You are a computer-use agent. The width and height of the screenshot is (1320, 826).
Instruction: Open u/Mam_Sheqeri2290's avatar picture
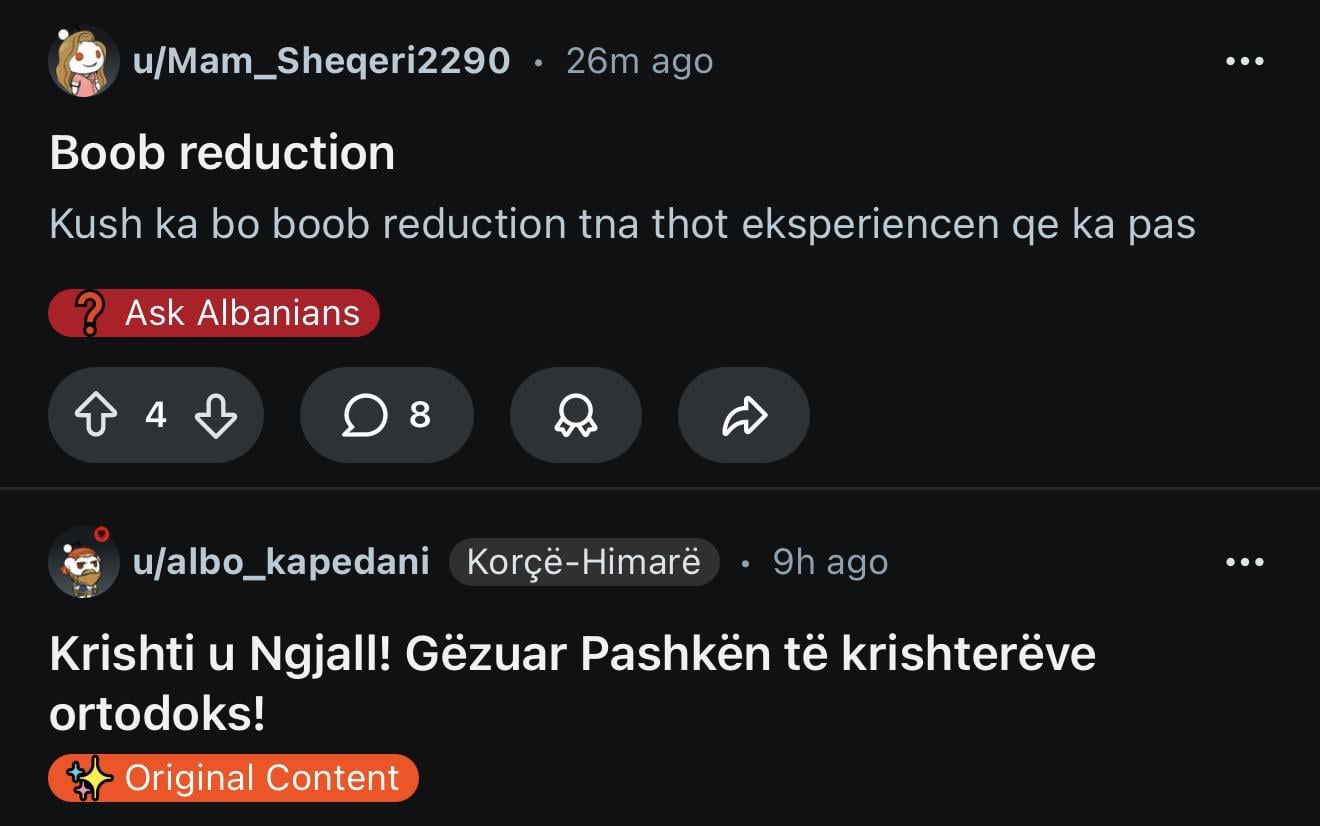coord(84,62)
